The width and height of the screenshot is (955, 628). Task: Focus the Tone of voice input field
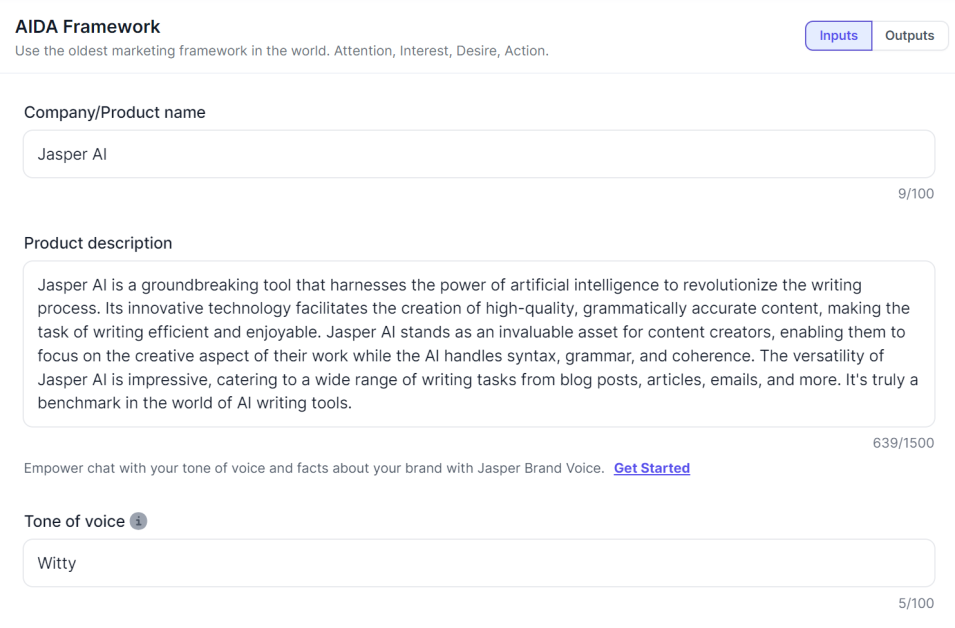coord(478,563)
